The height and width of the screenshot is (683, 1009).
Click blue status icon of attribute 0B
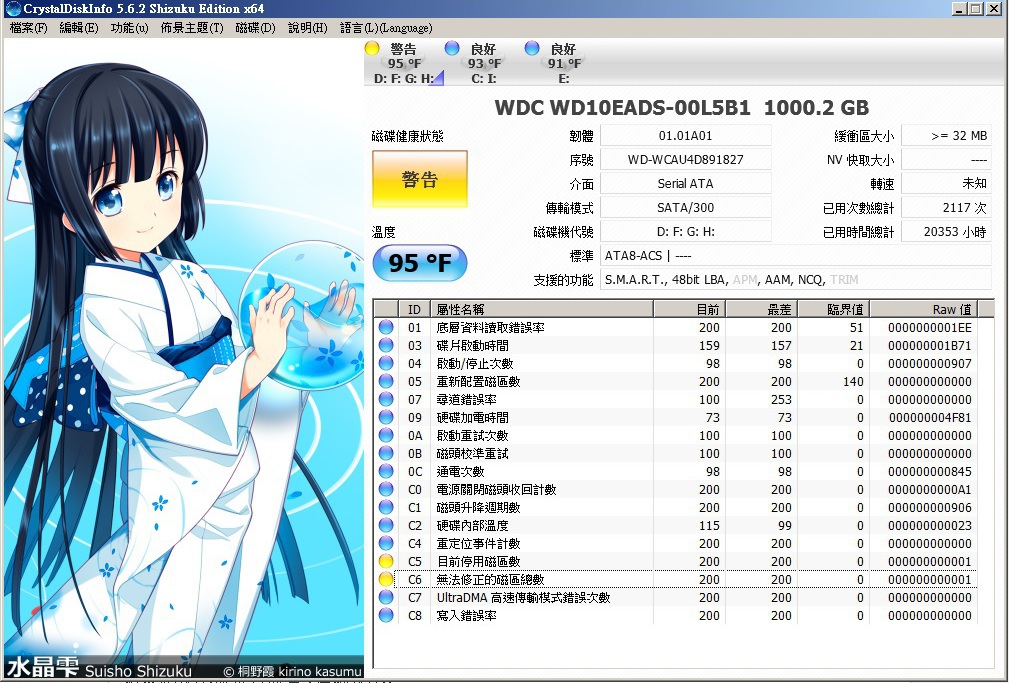point(386,453)
